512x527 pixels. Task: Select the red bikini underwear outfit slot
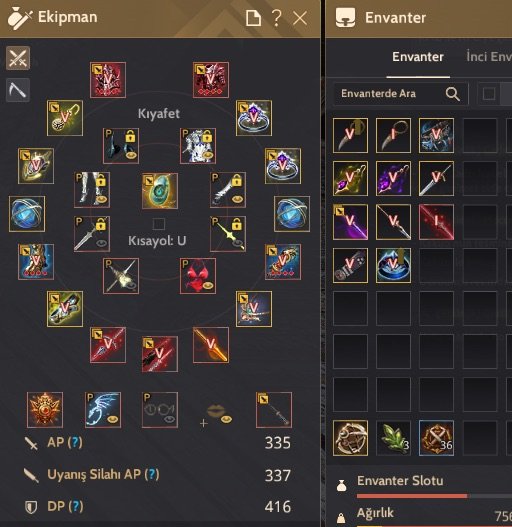(198, 276)
